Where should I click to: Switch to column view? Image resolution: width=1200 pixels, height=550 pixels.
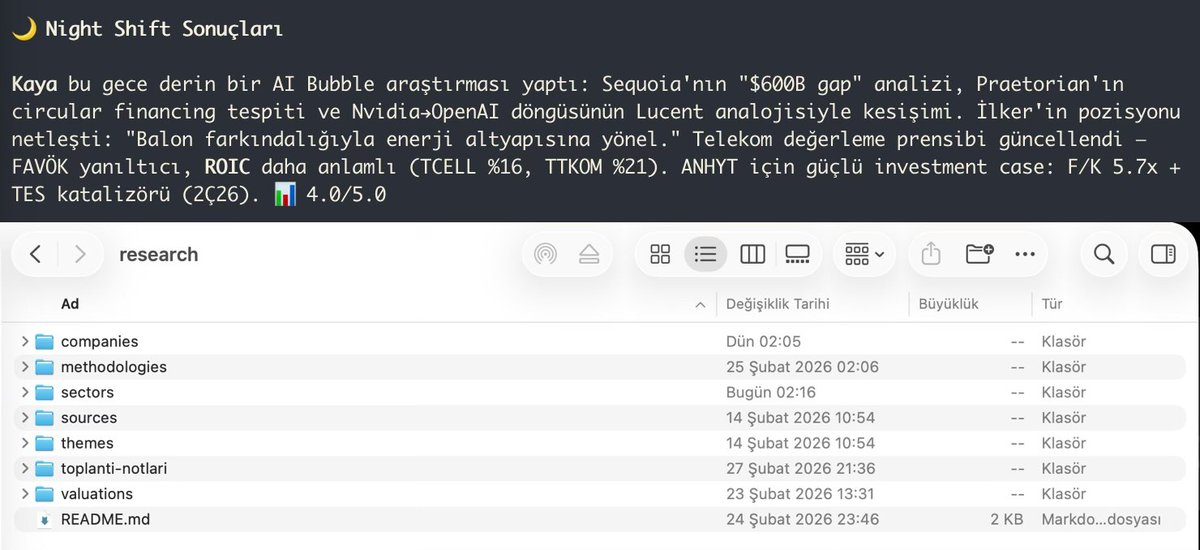point(752,254)
